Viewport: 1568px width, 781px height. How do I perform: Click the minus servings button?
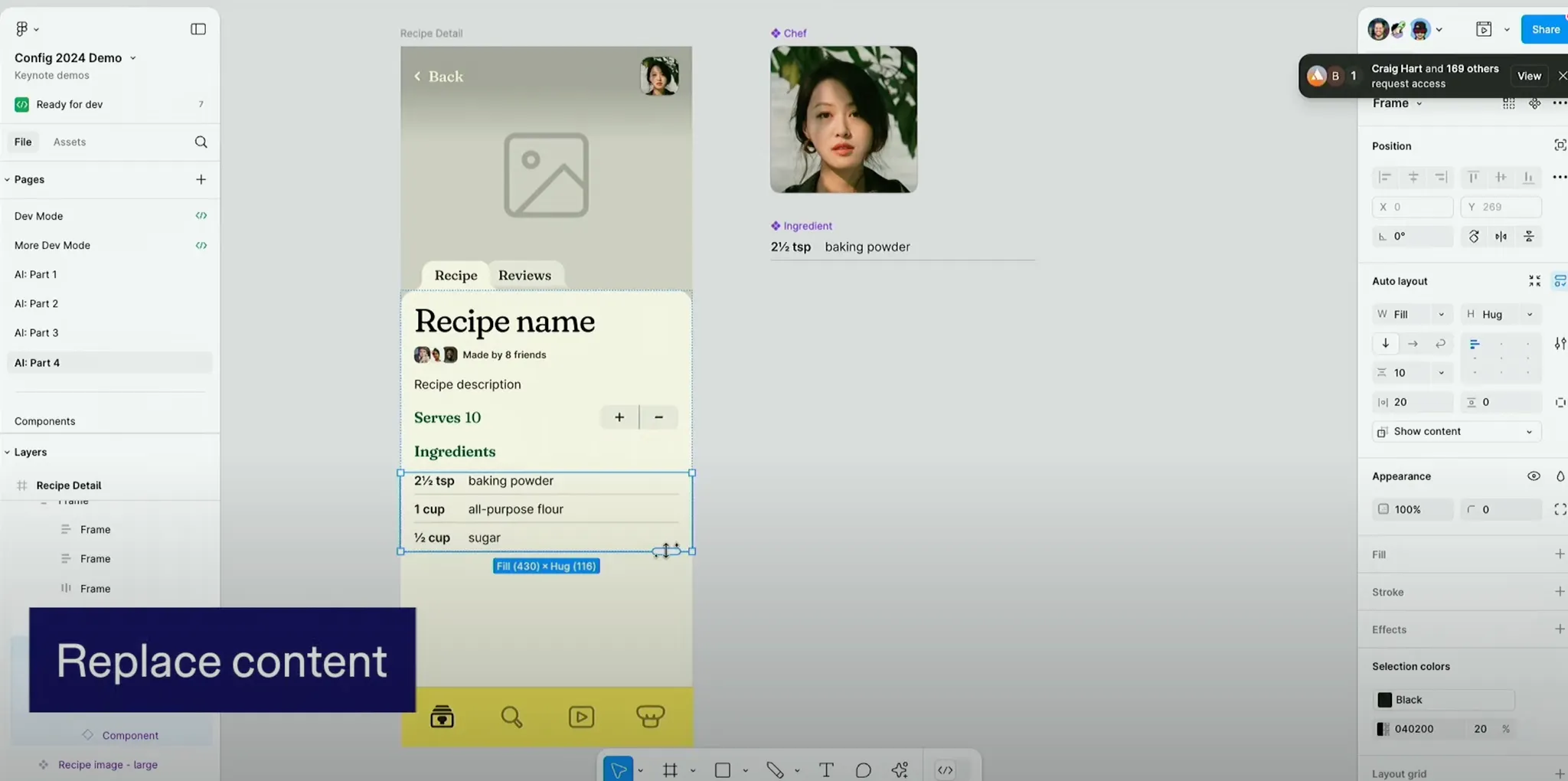(658, 417)
